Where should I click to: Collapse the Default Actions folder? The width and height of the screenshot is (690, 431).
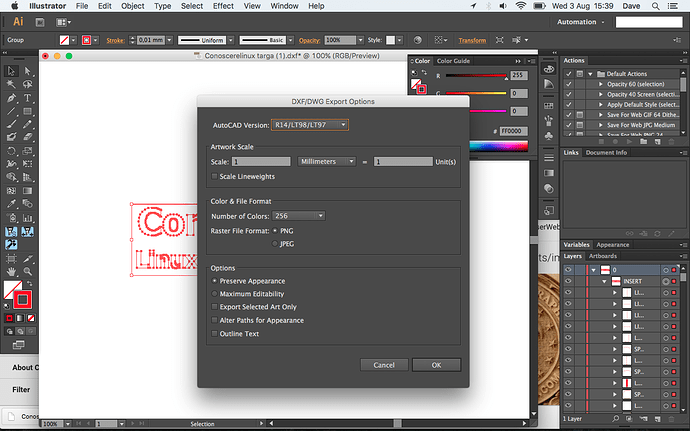pyautogui.click(x=591, y=74)
